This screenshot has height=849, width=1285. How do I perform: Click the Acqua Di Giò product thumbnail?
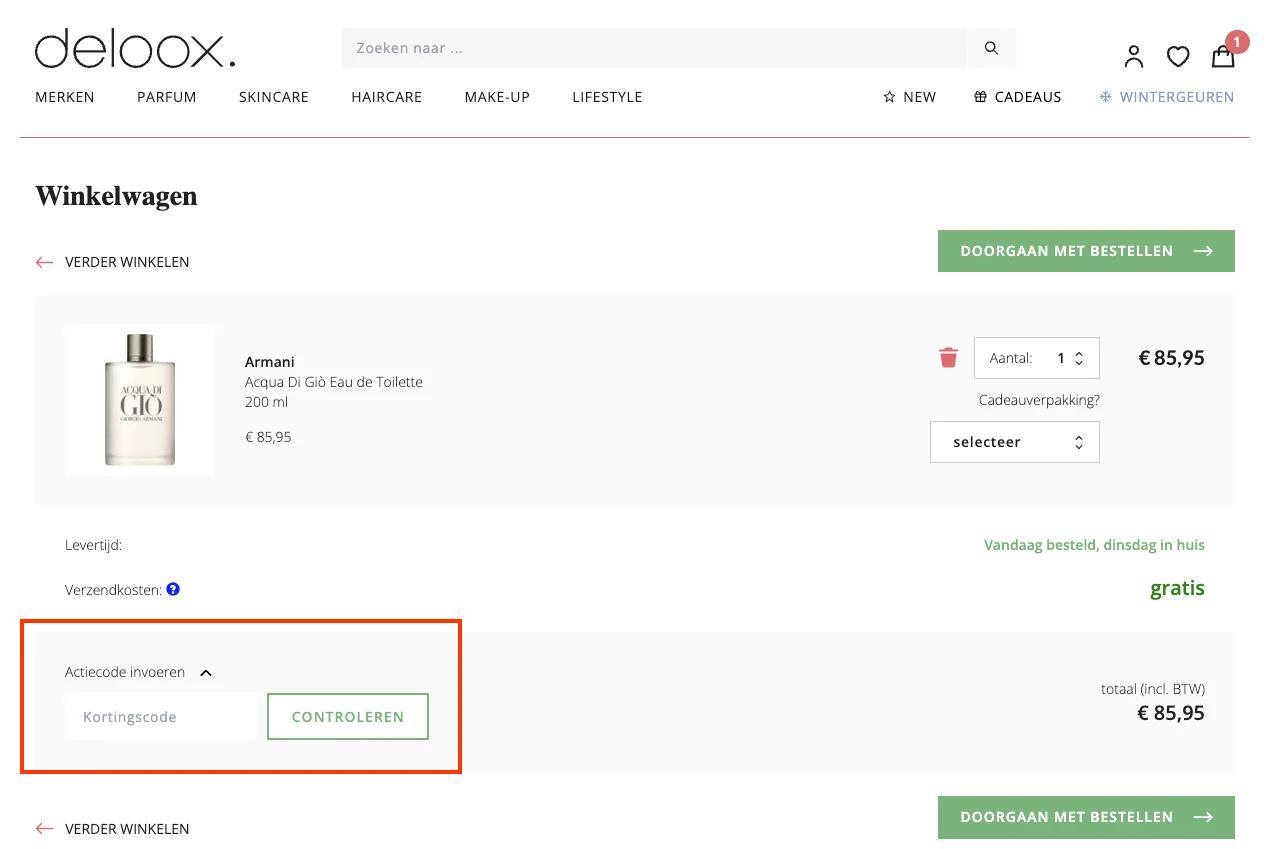pyautogui.click(x=139, y=400)
